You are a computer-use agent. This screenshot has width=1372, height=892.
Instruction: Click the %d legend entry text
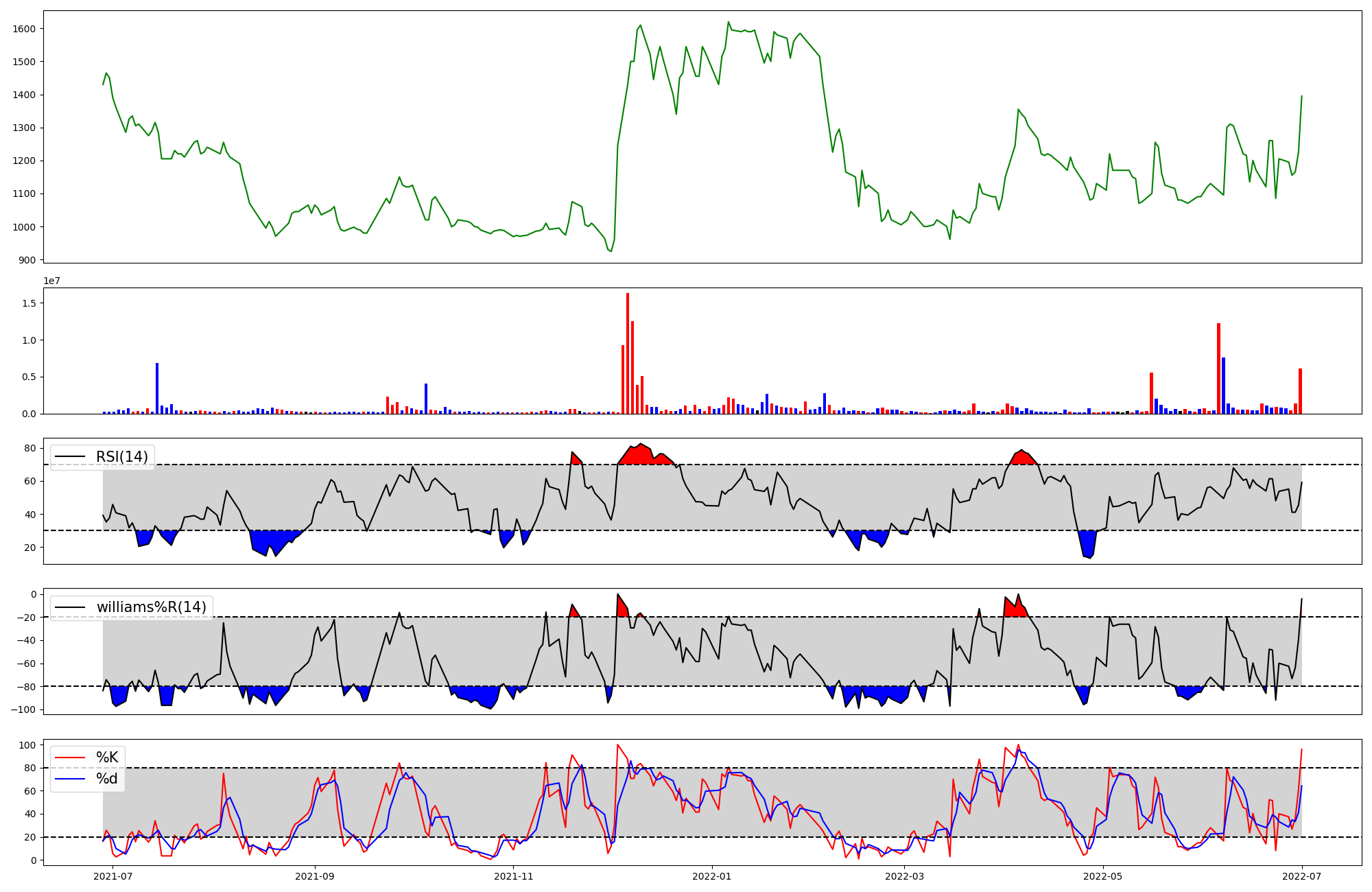tap(107, 779)
